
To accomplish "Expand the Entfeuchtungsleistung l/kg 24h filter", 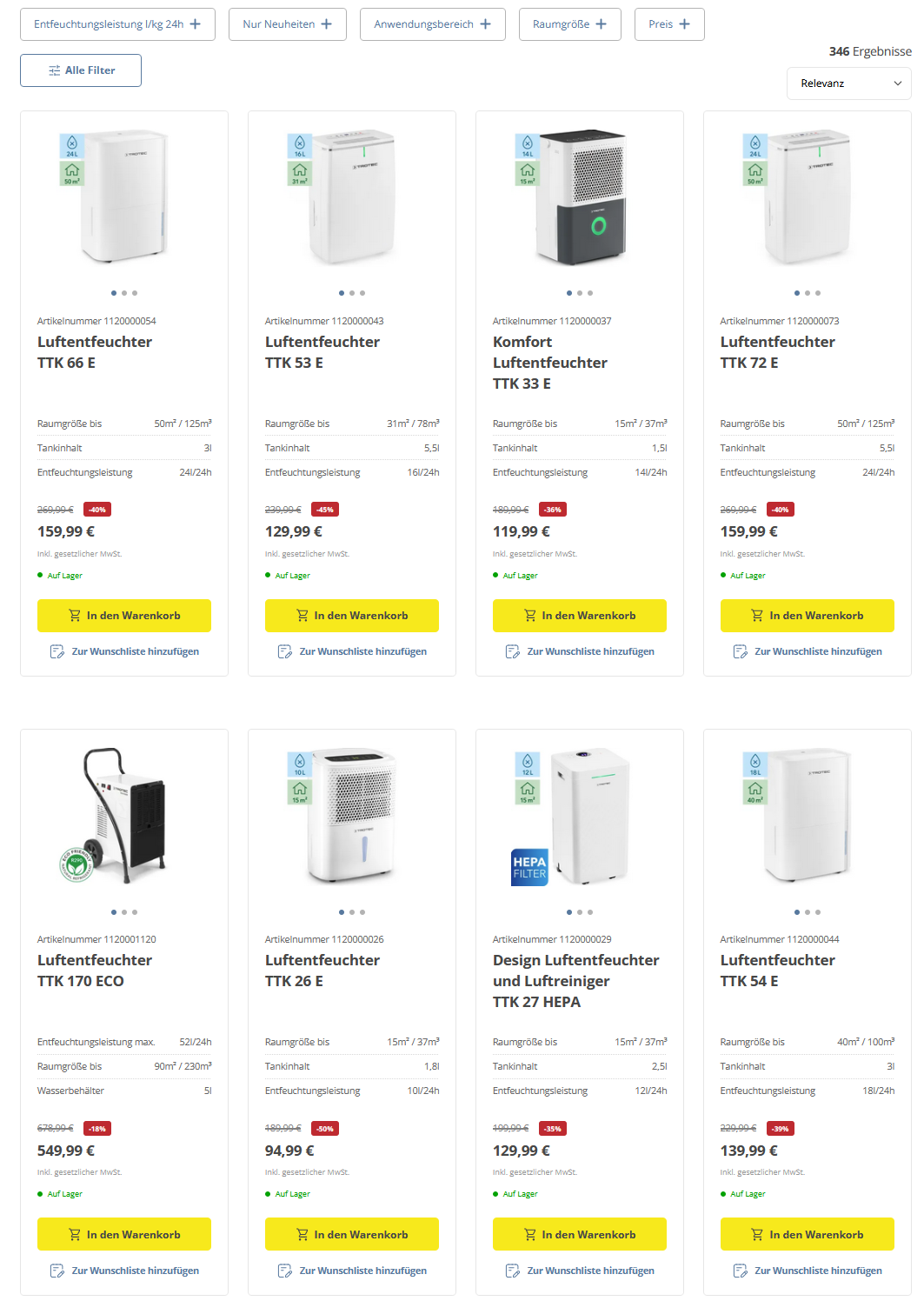I will 117,24.
